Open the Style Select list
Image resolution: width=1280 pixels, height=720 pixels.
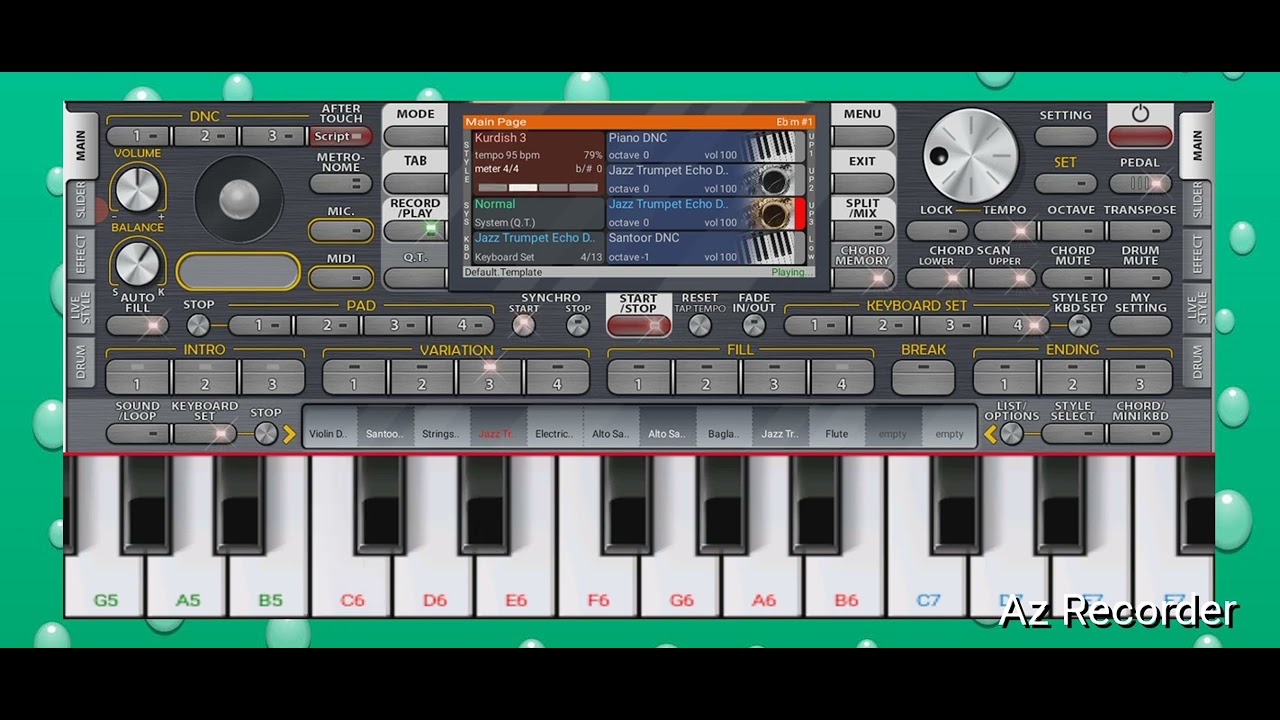pos(1072,434)
